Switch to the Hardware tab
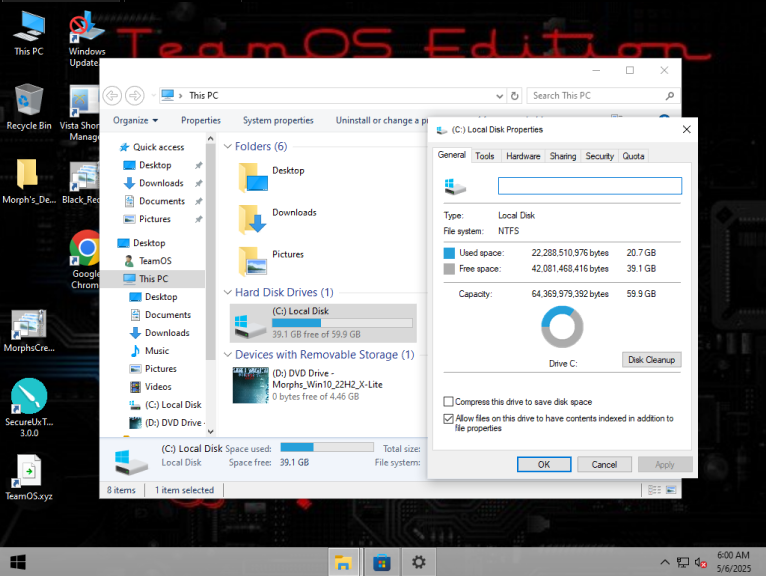The width and height of the screenshot is (766, 576). click(523, 156)
